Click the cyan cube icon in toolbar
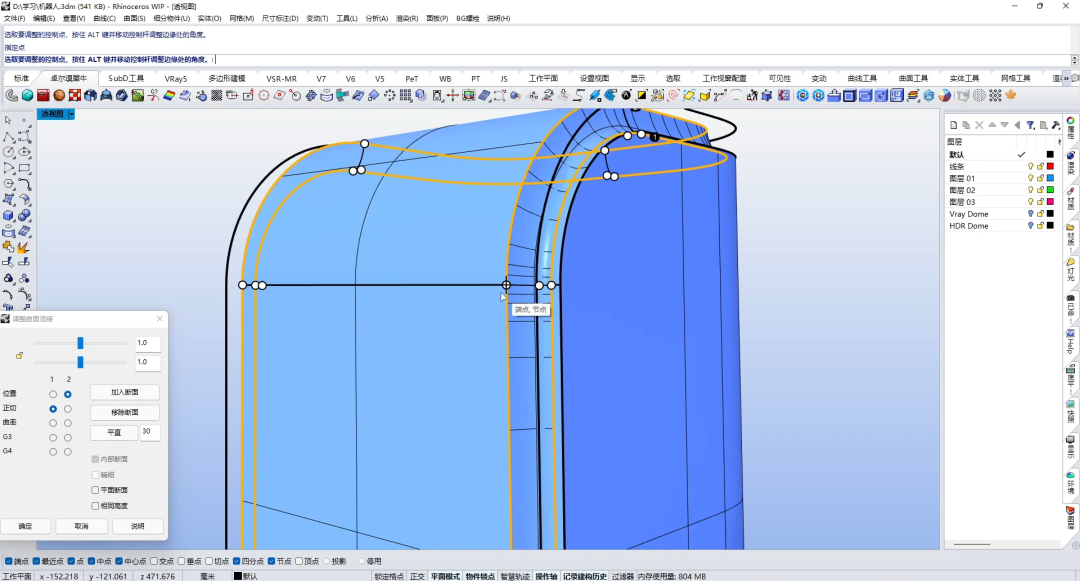Viewport: 1080px width, 581px height. [x=28, y=96]
